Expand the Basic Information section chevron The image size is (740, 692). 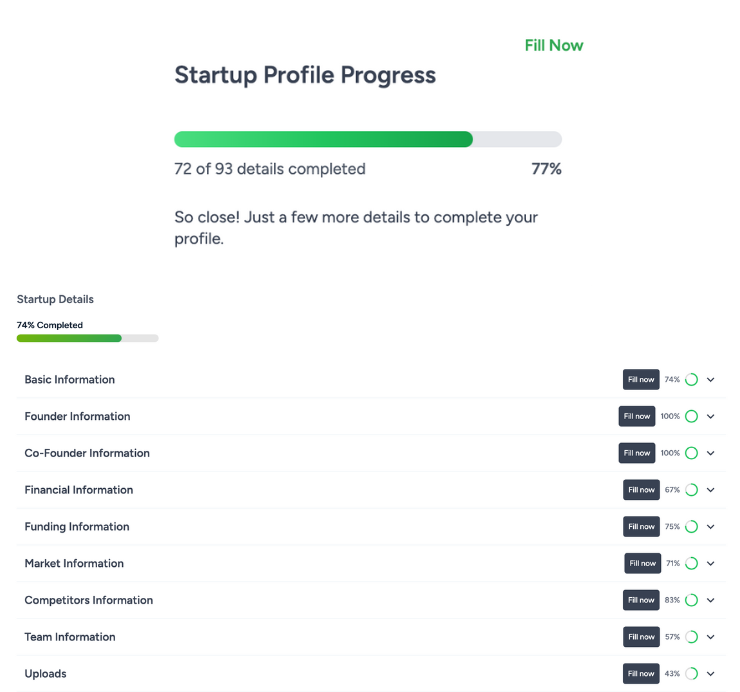(711, 380)
